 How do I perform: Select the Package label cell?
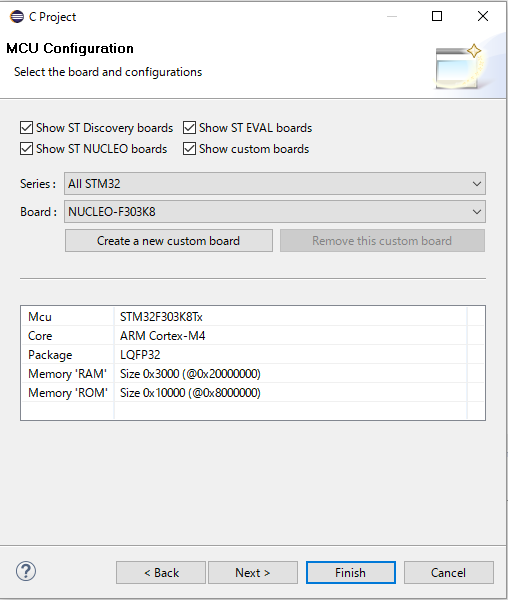67,355
